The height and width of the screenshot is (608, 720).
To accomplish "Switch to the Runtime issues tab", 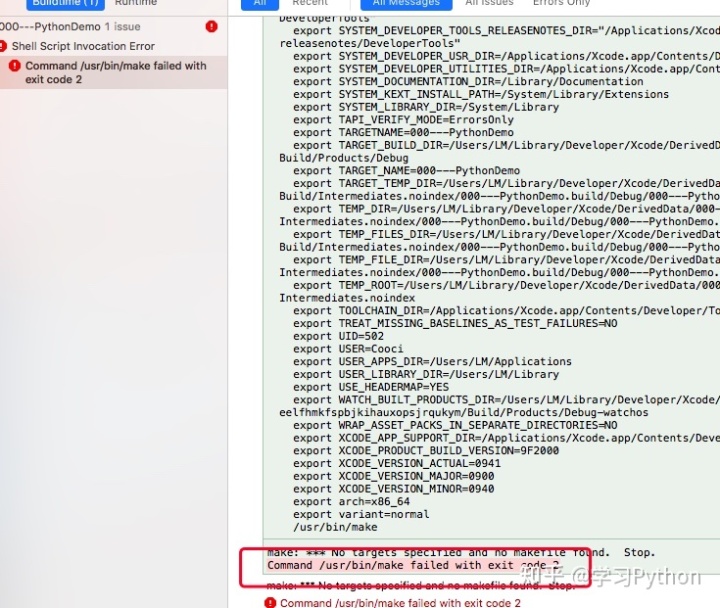I will (x=136, y=3).
